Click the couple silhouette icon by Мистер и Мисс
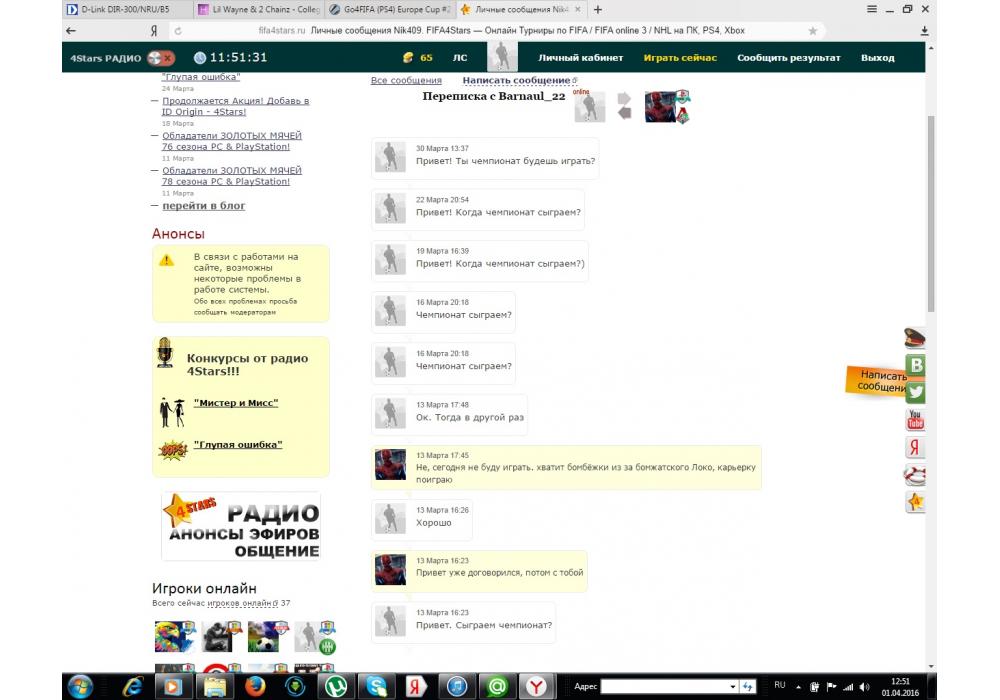Image resolution: width=1000 pixels, height=700 pixels. click(172, 412)
